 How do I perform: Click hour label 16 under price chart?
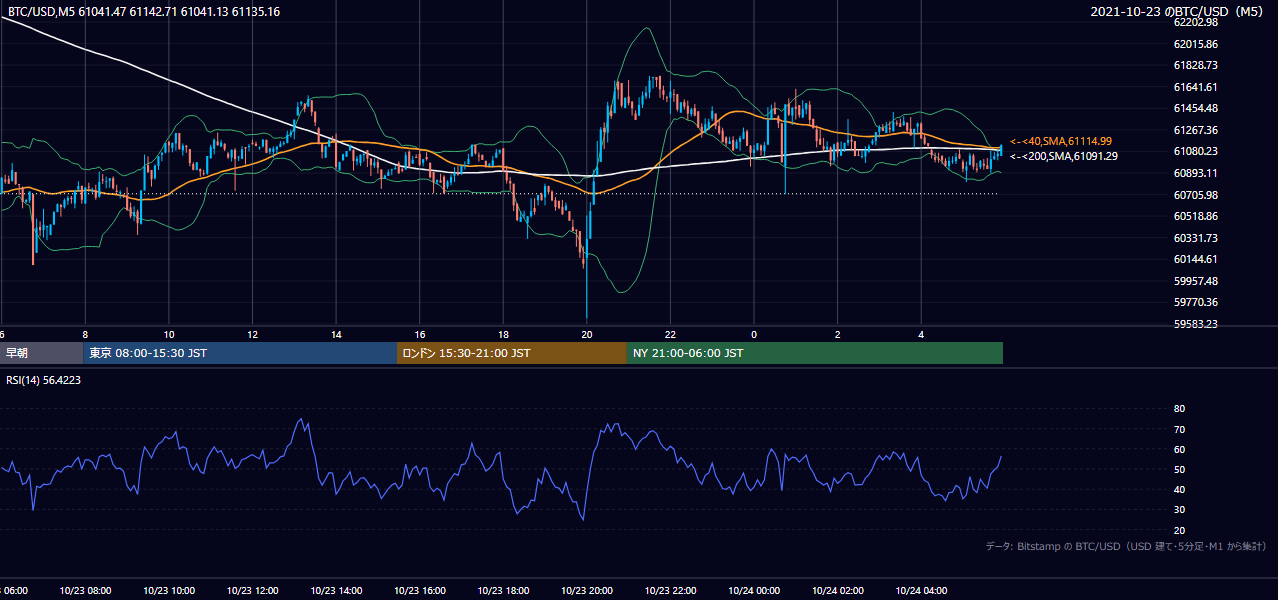pos(420,335)
